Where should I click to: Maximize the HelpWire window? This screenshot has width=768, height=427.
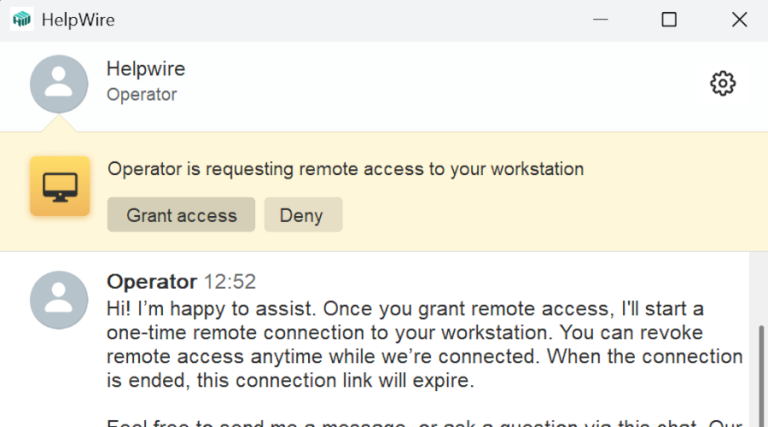click(x=669, y=19)
